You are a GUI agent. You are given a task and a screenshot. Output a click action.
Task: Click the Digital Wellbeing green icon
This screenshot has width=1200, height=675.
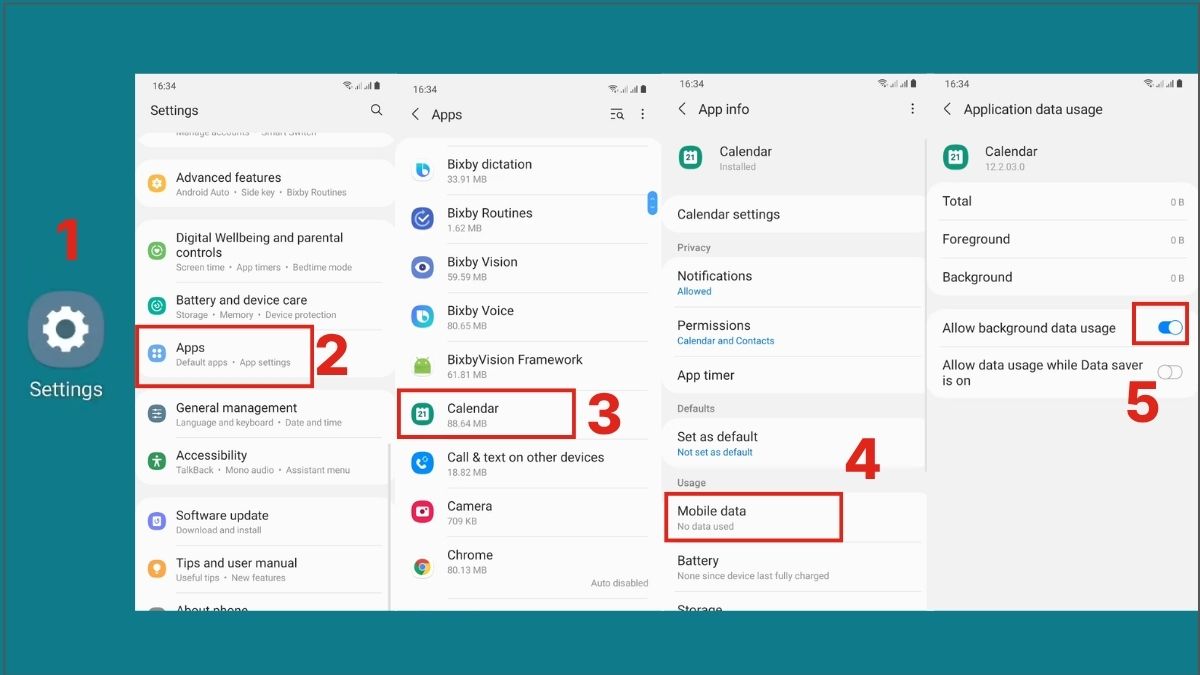click(157, 251)
